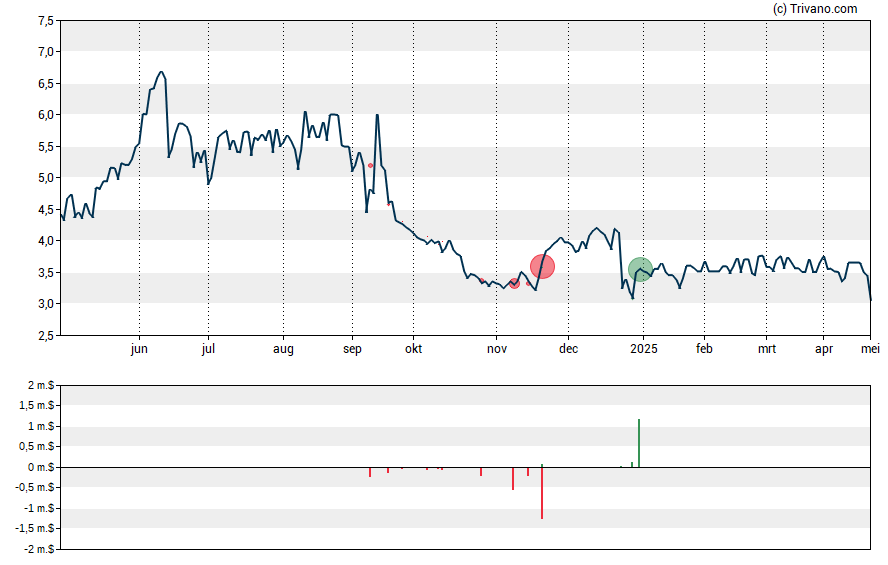Screen dimensions: 888x565
Task: Click the '2,5' price axis label
Action: (x=46, y=336)
